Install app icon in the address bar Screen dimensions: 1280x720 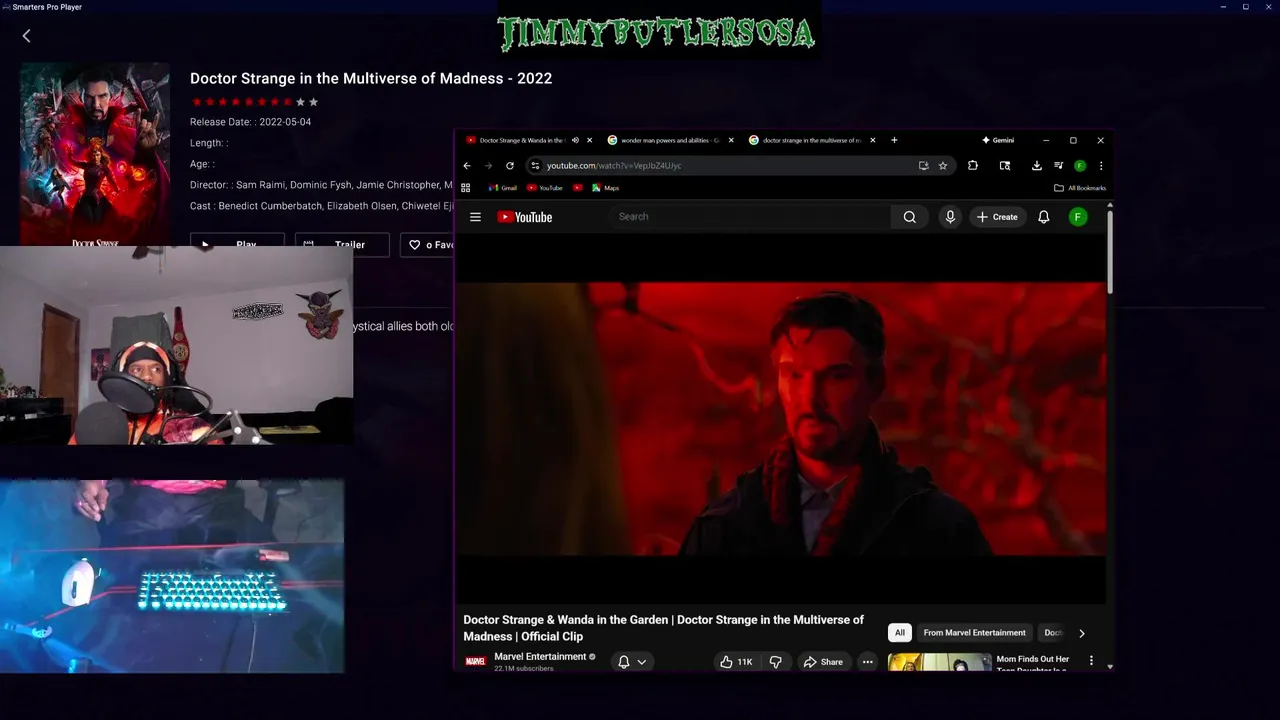[923, 166]
